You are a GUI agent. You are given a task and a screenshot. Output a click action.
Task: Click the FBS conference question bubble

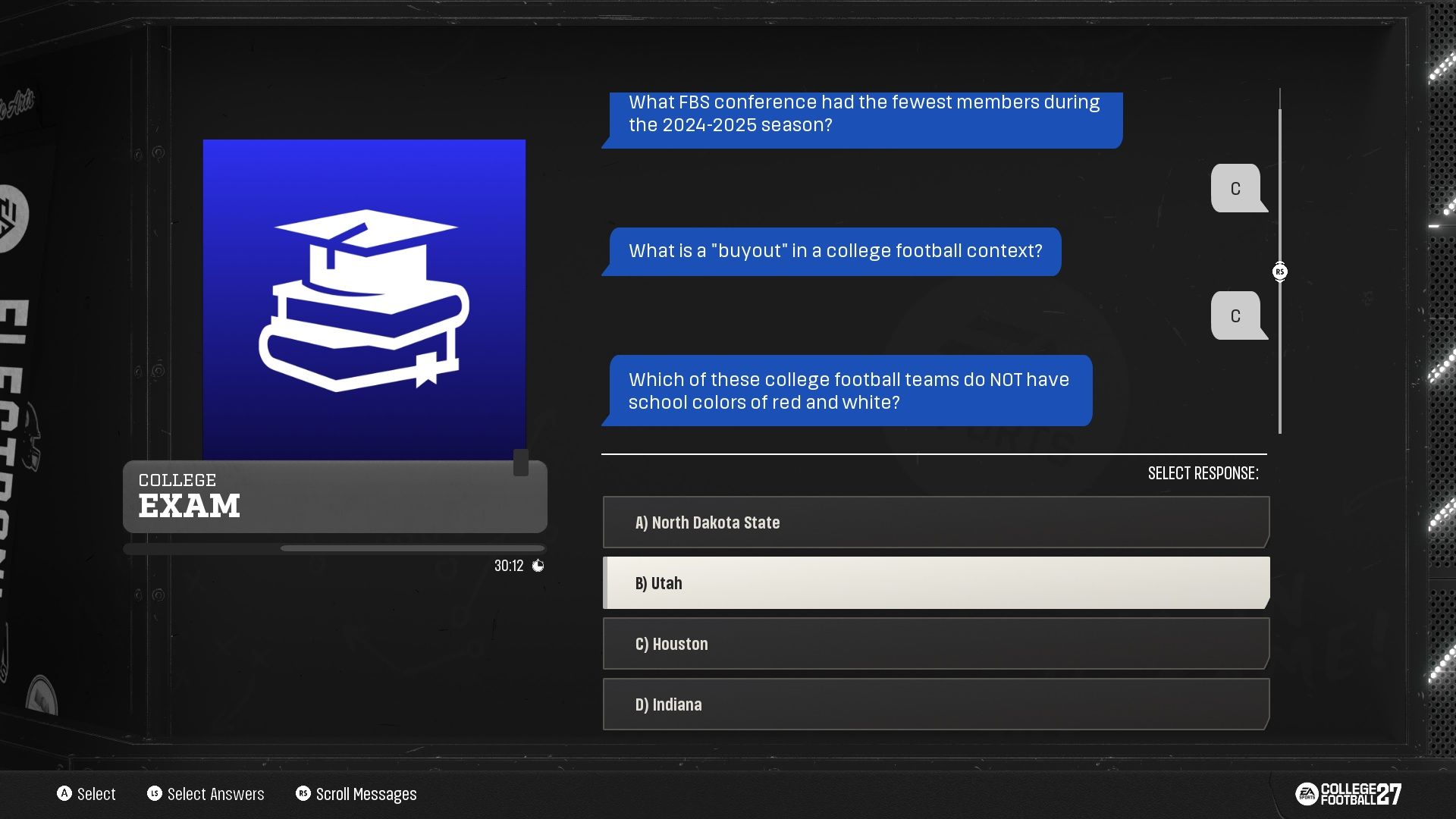[x=862, y=120]
